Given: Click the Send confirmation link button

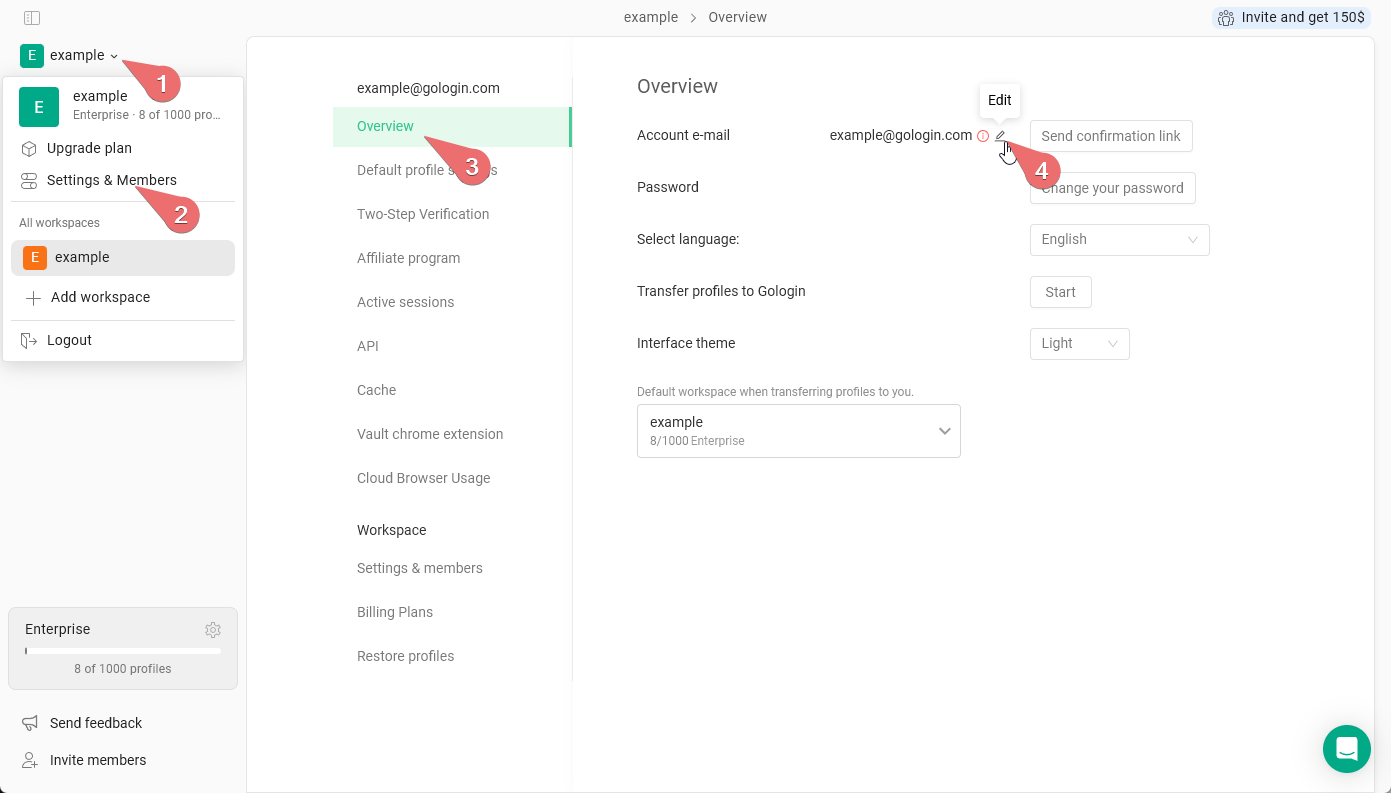Looking at the screenshot, I should tap(1110, 135).
